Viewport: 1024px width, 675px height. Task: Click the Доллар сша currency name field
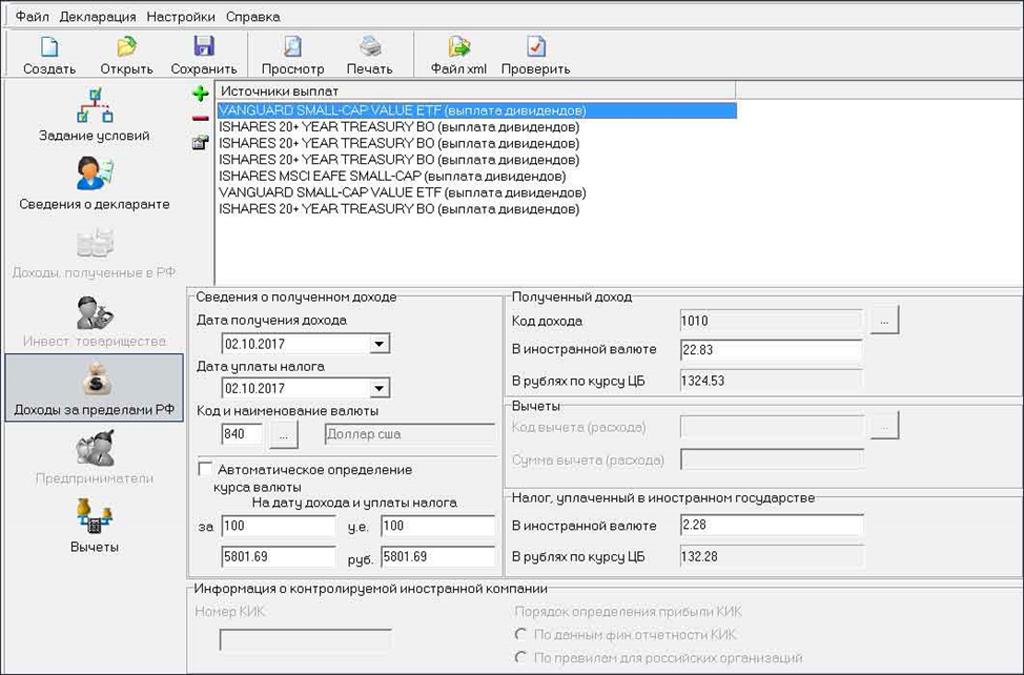(409, 434)
